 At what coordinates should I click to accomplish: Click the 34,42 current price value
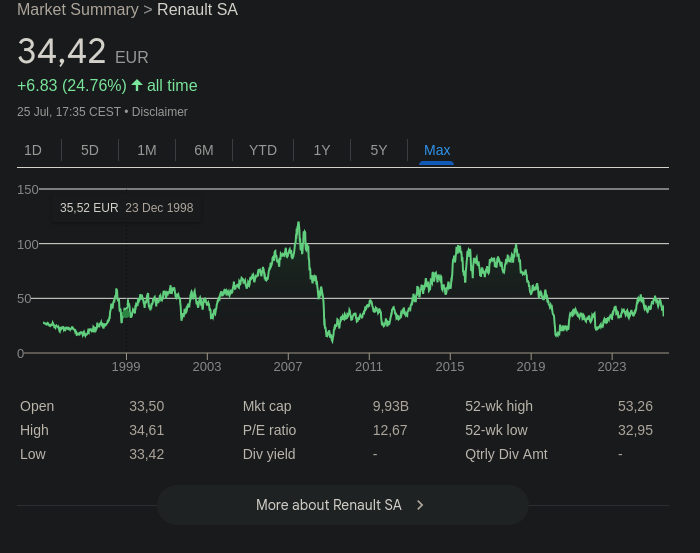[62, 51]
